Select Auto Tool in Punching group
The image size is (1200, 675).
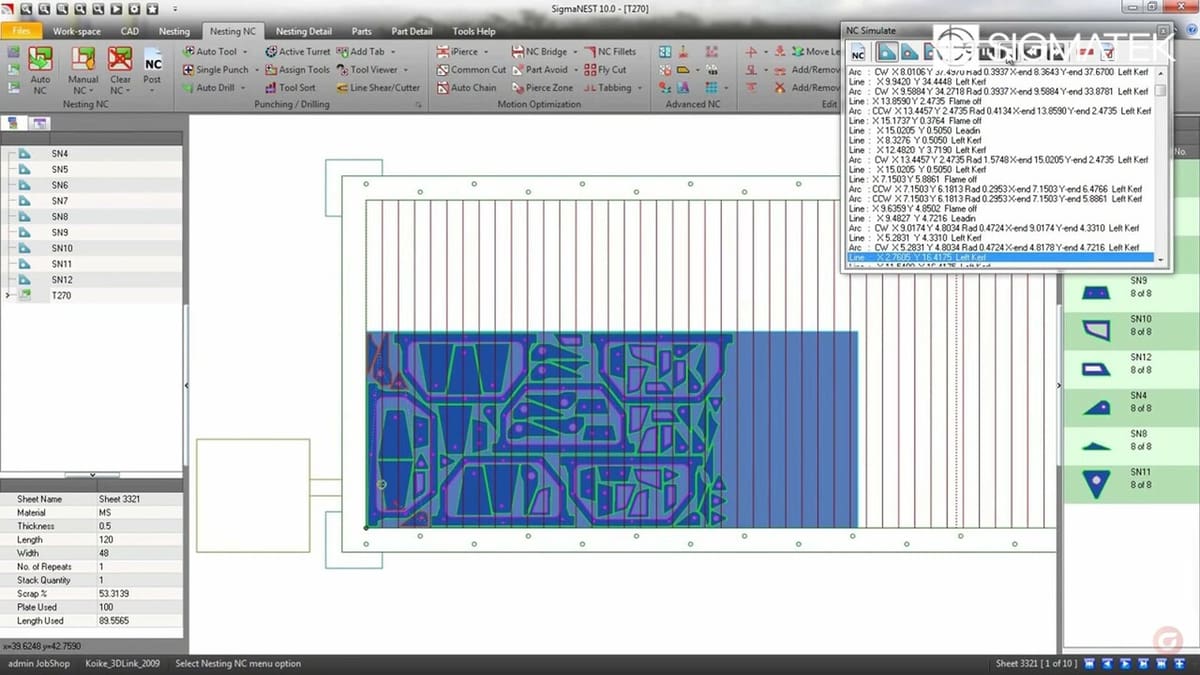pos(209,52)
